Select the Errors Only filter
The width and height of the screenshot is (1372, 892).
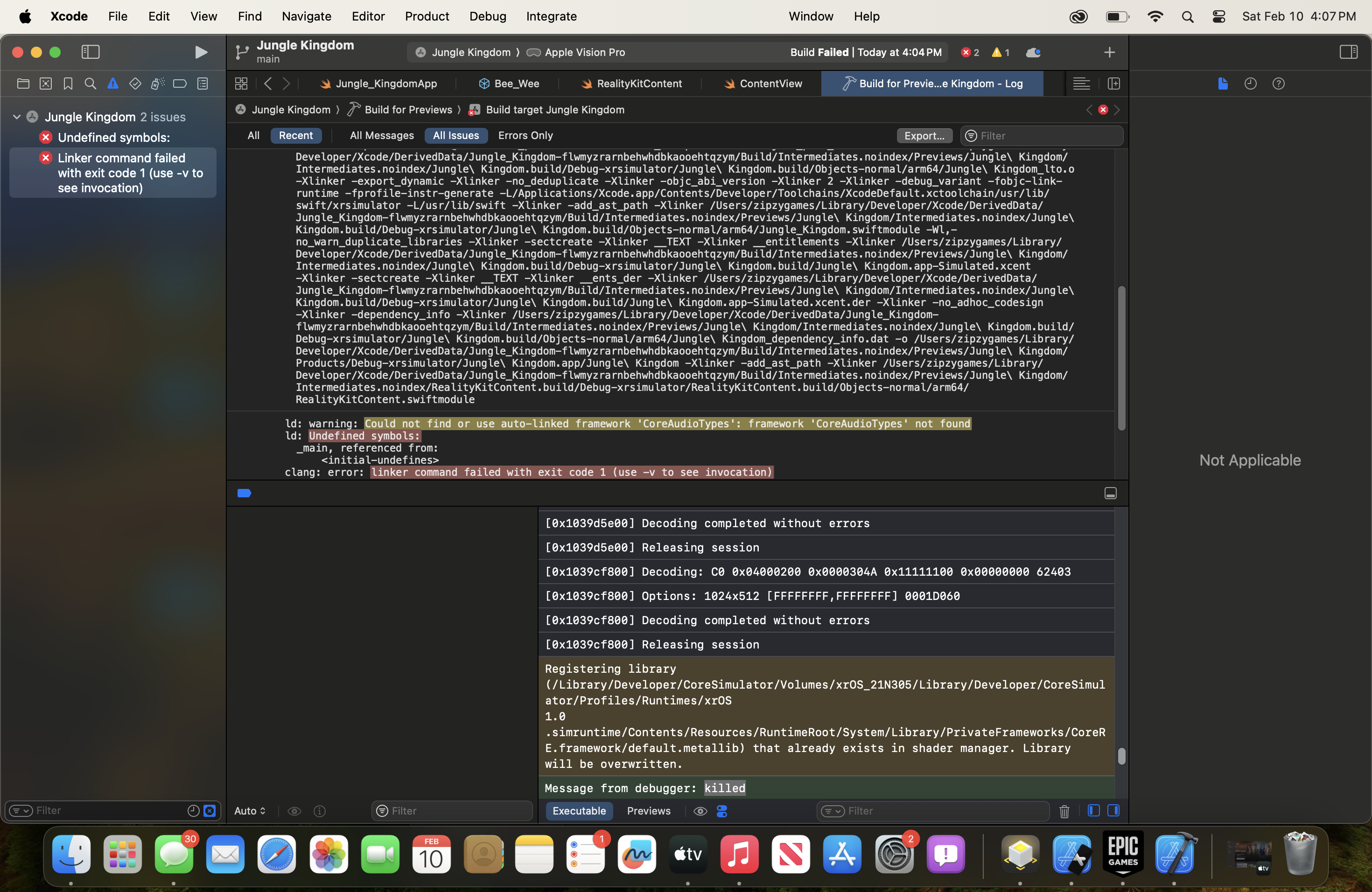click(525, 135)
